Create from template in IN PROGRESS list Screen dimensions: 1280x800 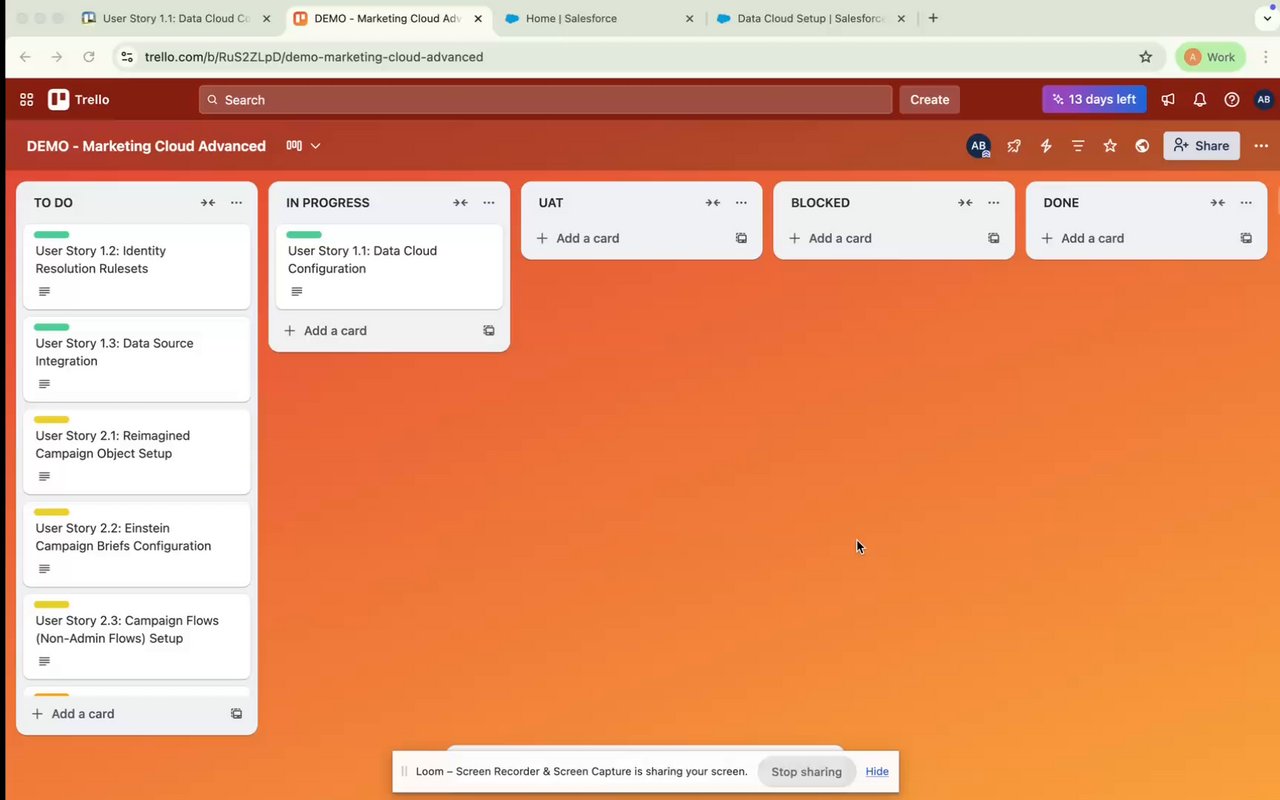(x=489, y=331)
